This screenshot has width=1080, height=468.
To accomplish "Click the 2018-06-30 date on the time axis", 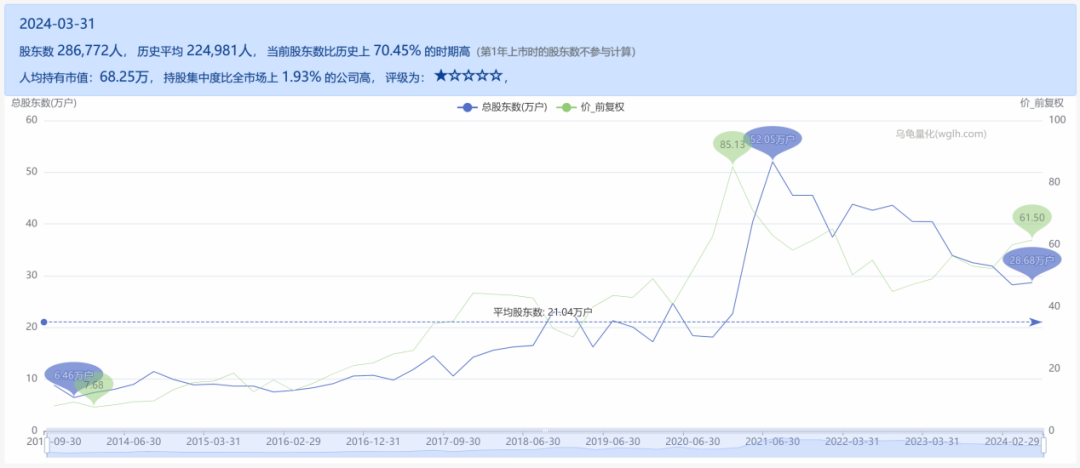I will point(533,440).
